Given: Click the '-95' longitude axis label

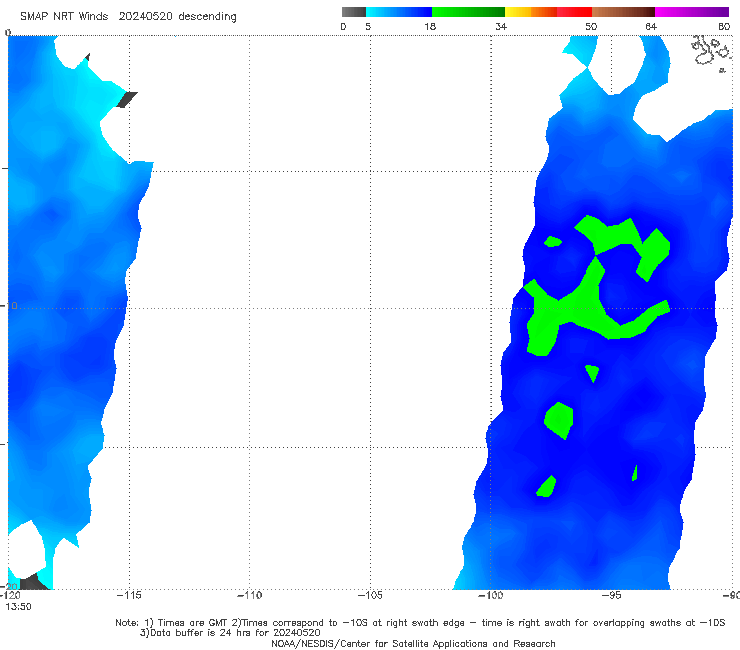Looking at the screenshot, I should click(x=612, y=595).
